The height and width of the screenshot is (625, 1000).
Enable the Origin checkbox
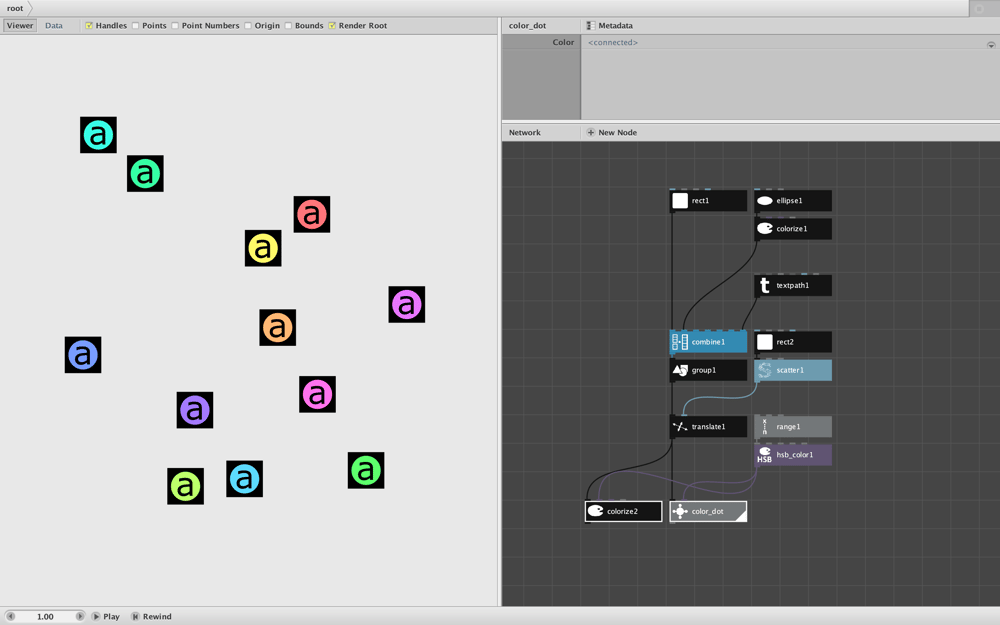coord(247,26)
